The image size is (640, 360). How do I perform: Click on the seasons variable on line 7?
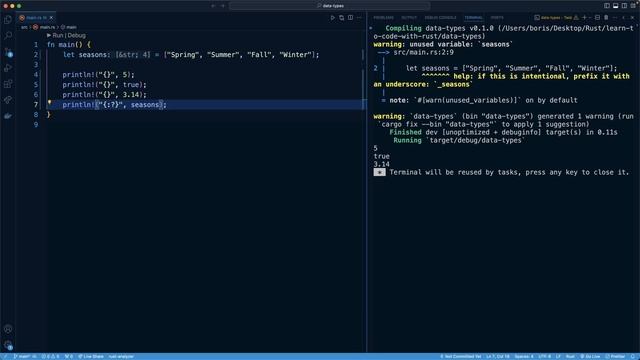144,105
